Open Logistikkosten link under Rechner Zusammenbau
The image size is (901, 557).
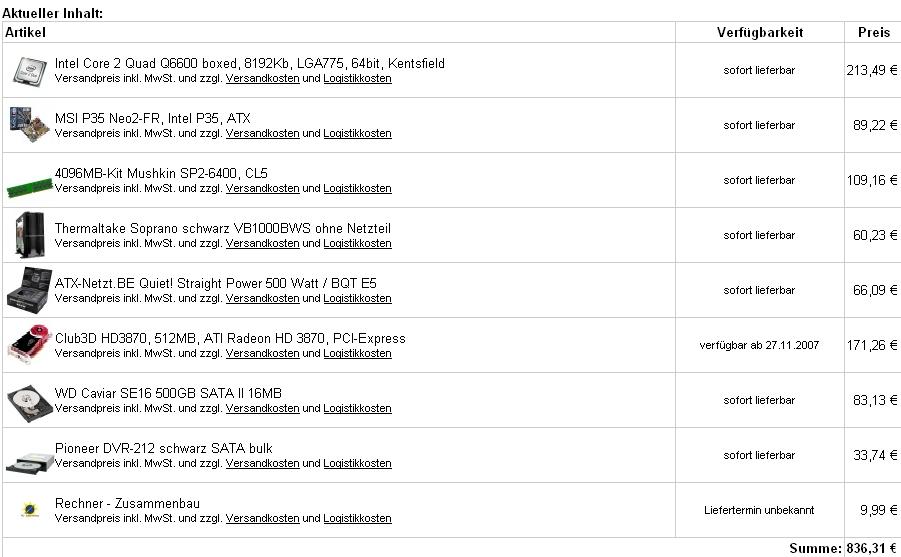click(x=357, y=518)
